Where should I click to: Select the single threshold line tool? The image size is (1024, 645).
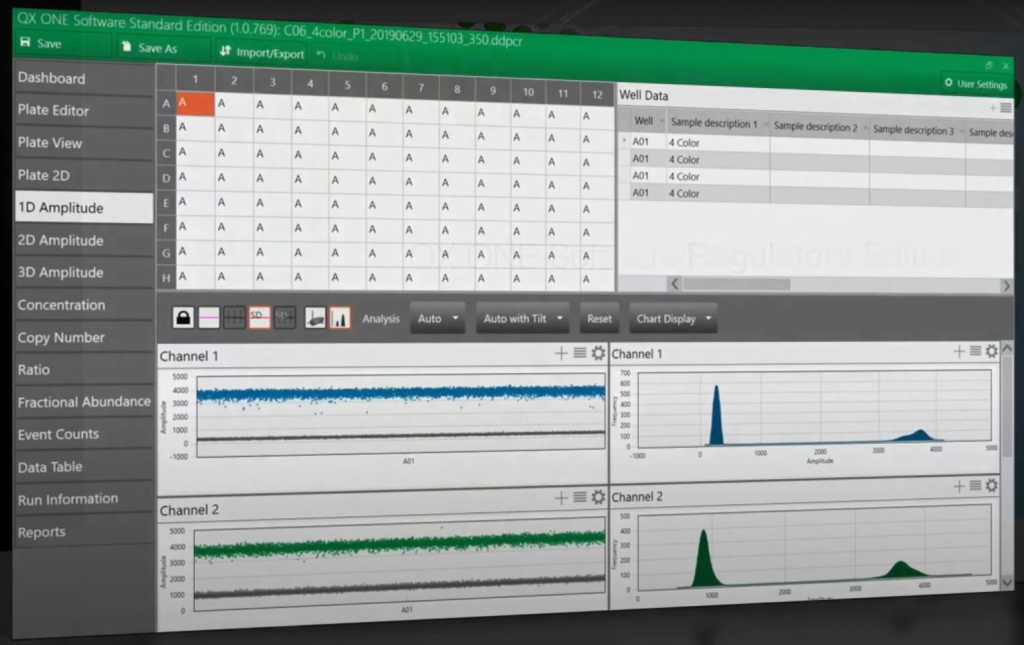pos(209,317)
